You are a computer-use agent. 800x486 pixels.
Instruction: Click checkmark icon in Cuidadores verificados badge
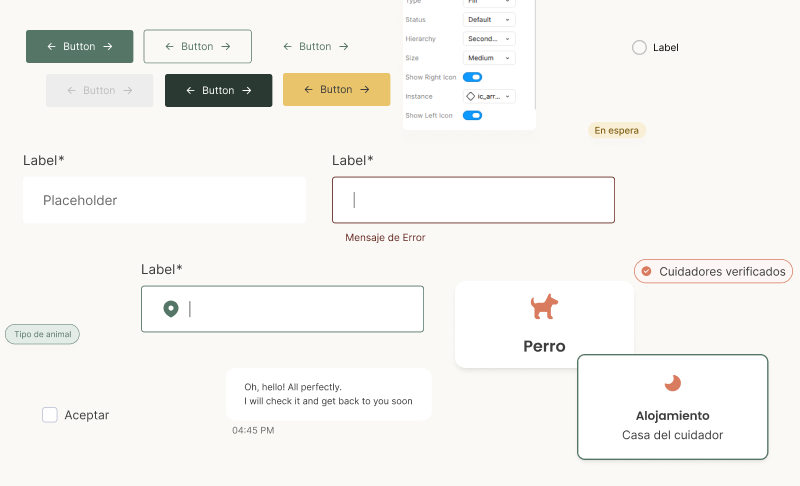click(x=646, y=271)
